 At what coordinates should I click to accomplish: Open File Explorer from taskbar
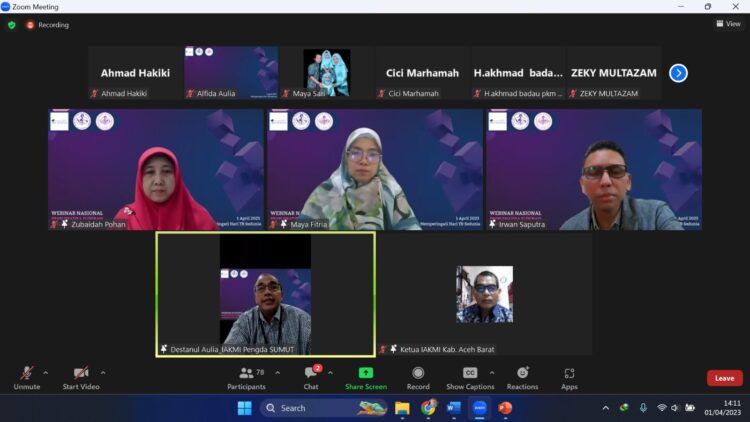402,408
